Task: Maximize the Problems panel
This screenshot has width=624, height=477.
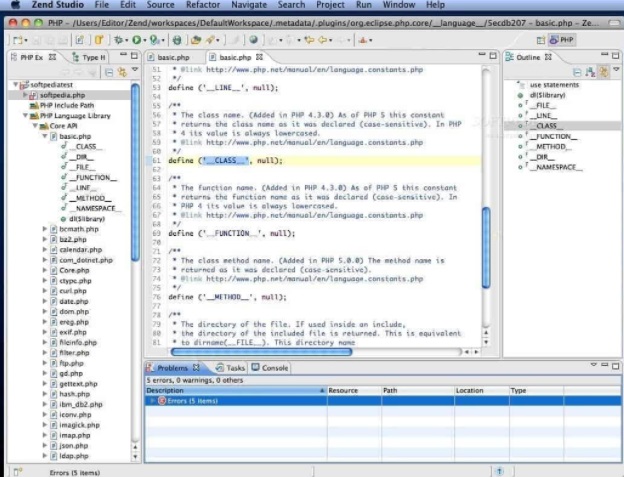Action: [615, 365]
